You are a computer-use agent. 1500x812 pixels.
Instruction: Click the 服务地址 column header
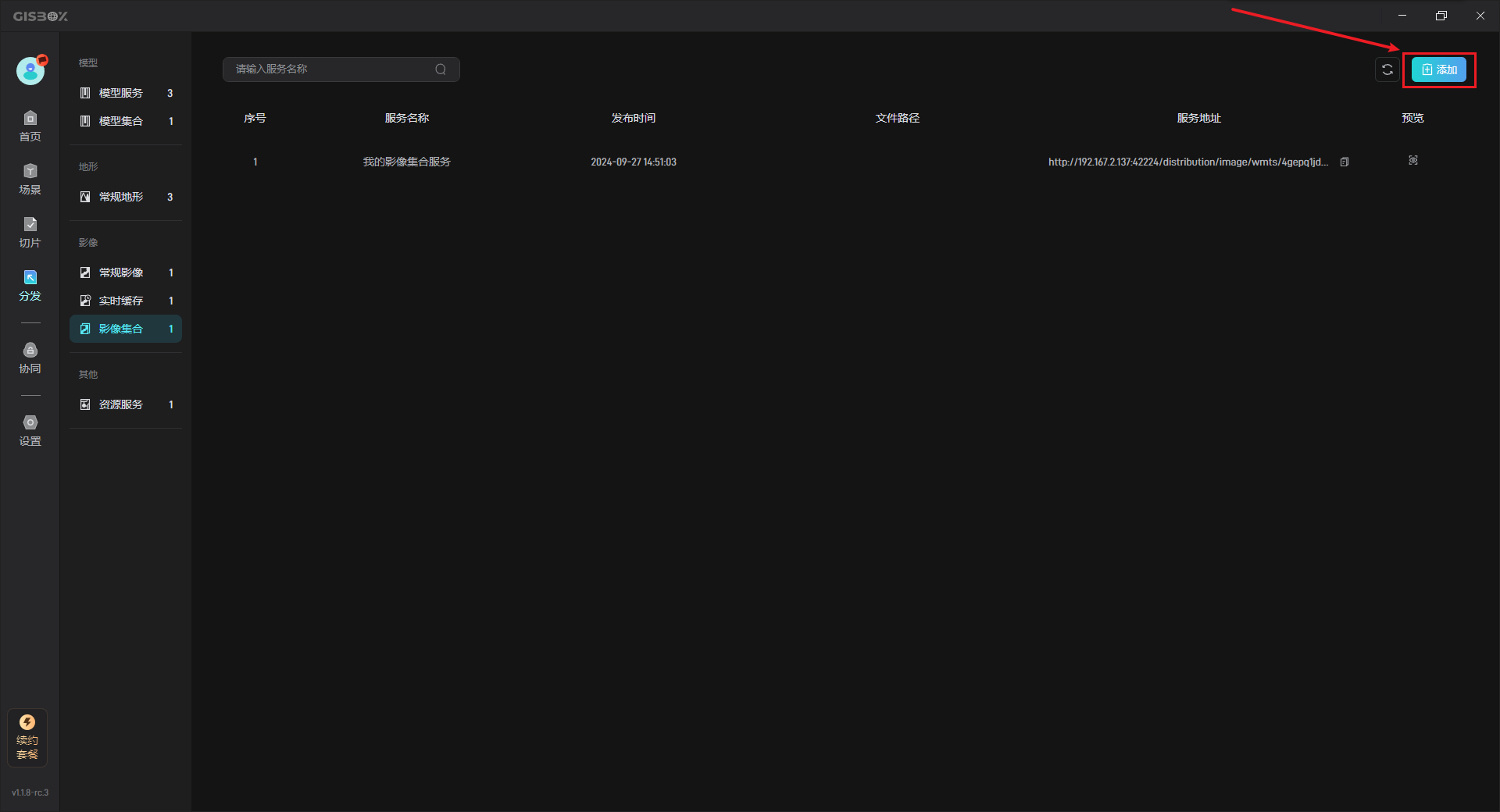[1199, 118]
